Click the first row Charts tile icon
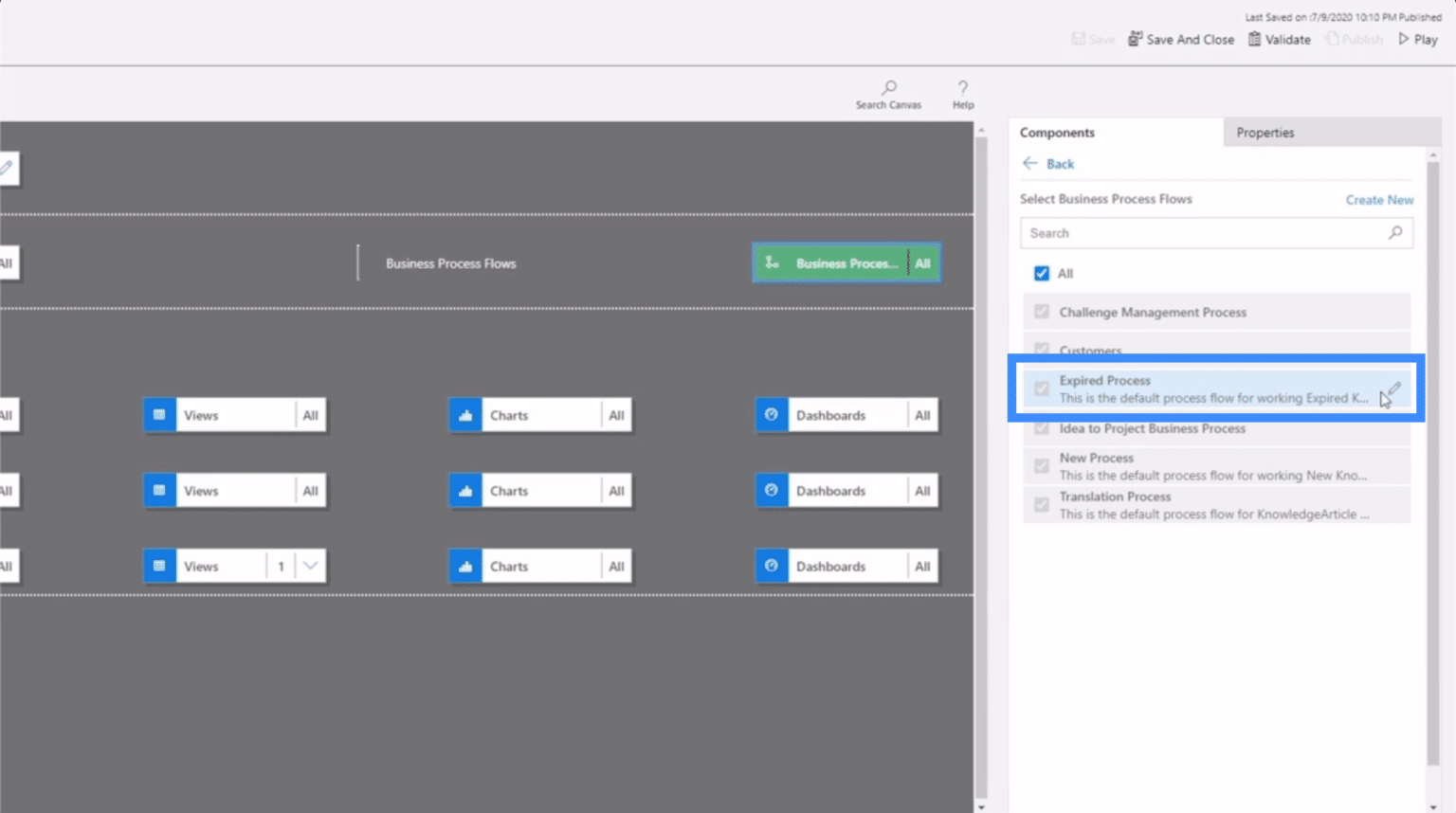 (465, 415)
